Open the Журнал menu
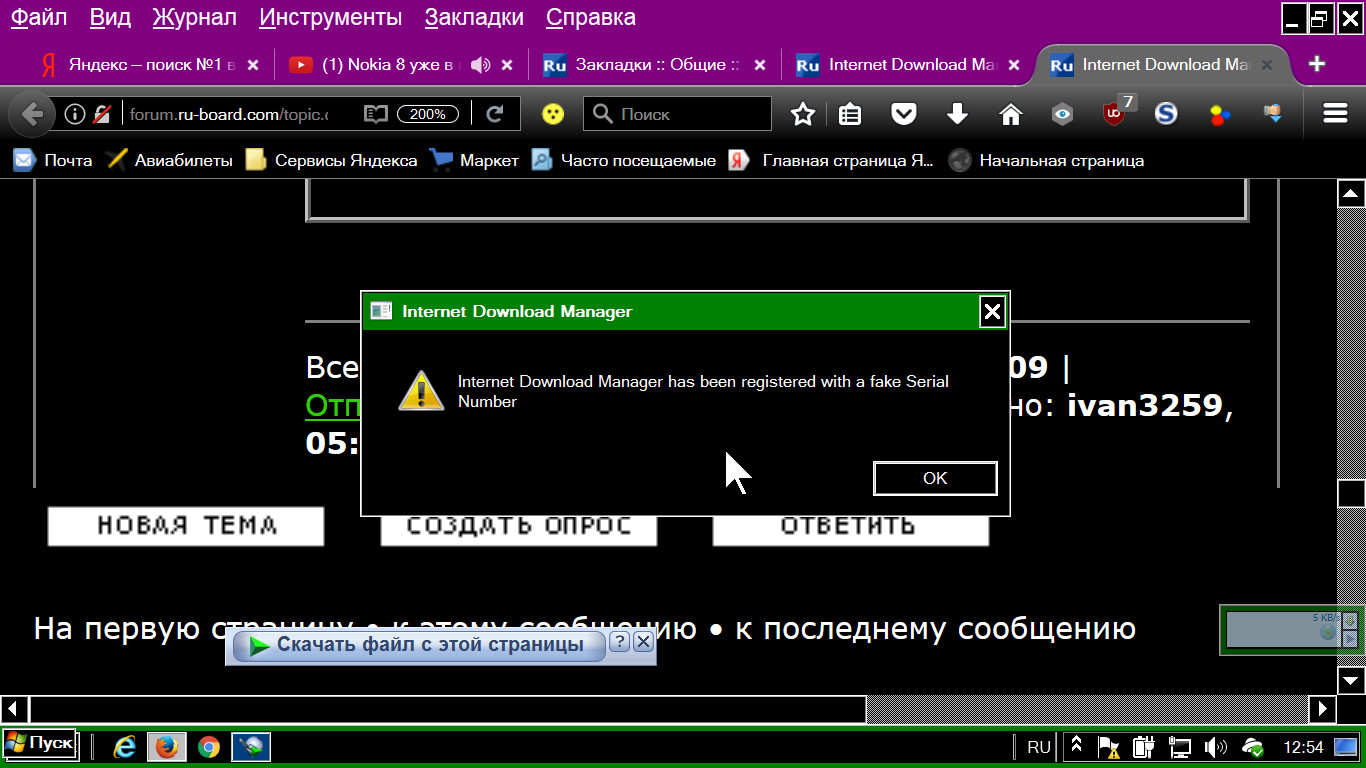The height and width of the screenshot is (768, 1366). tap(195, 17)
